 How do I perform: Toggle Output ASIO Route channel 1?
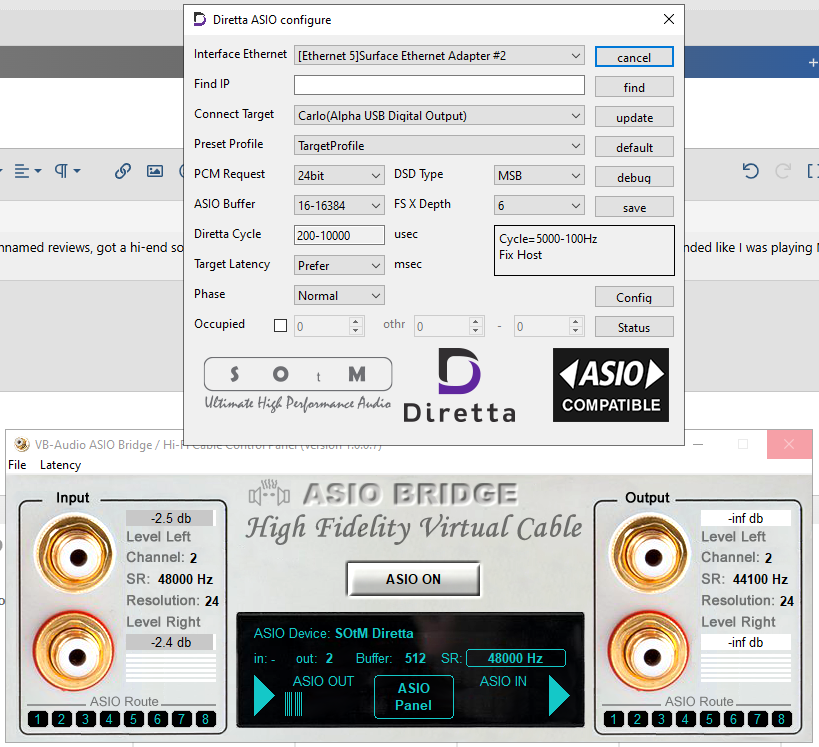(613, 719)
